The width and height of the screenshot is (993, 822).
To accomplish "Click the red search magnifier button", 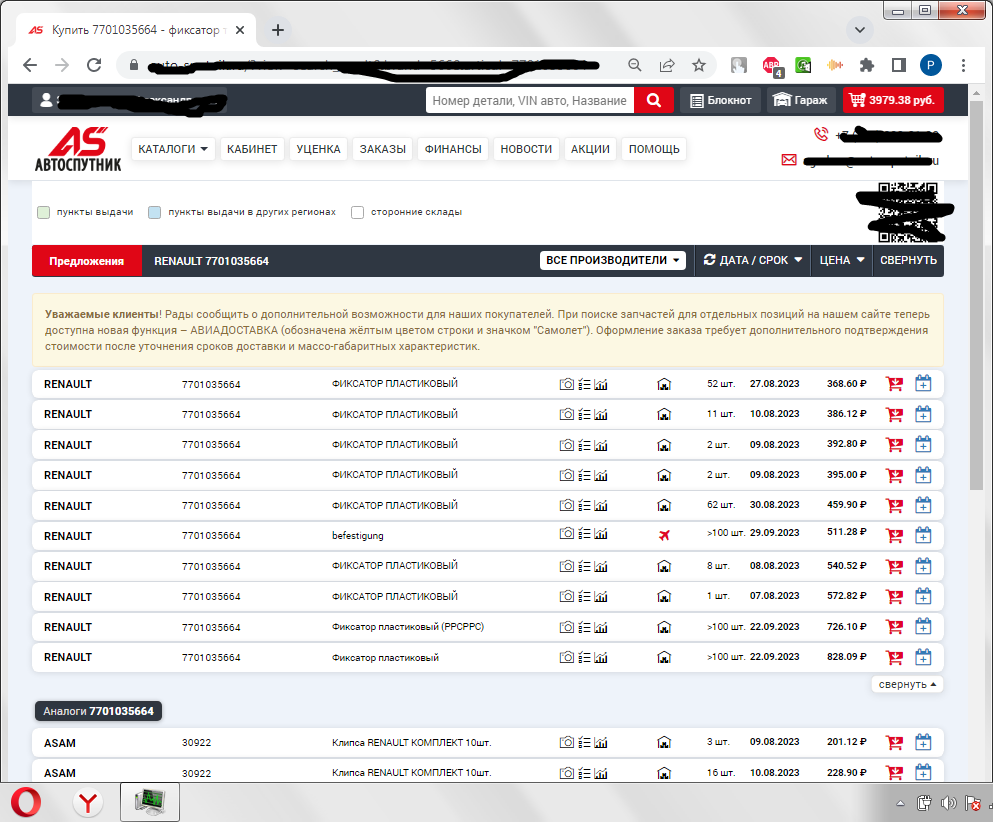I will 654,100.
